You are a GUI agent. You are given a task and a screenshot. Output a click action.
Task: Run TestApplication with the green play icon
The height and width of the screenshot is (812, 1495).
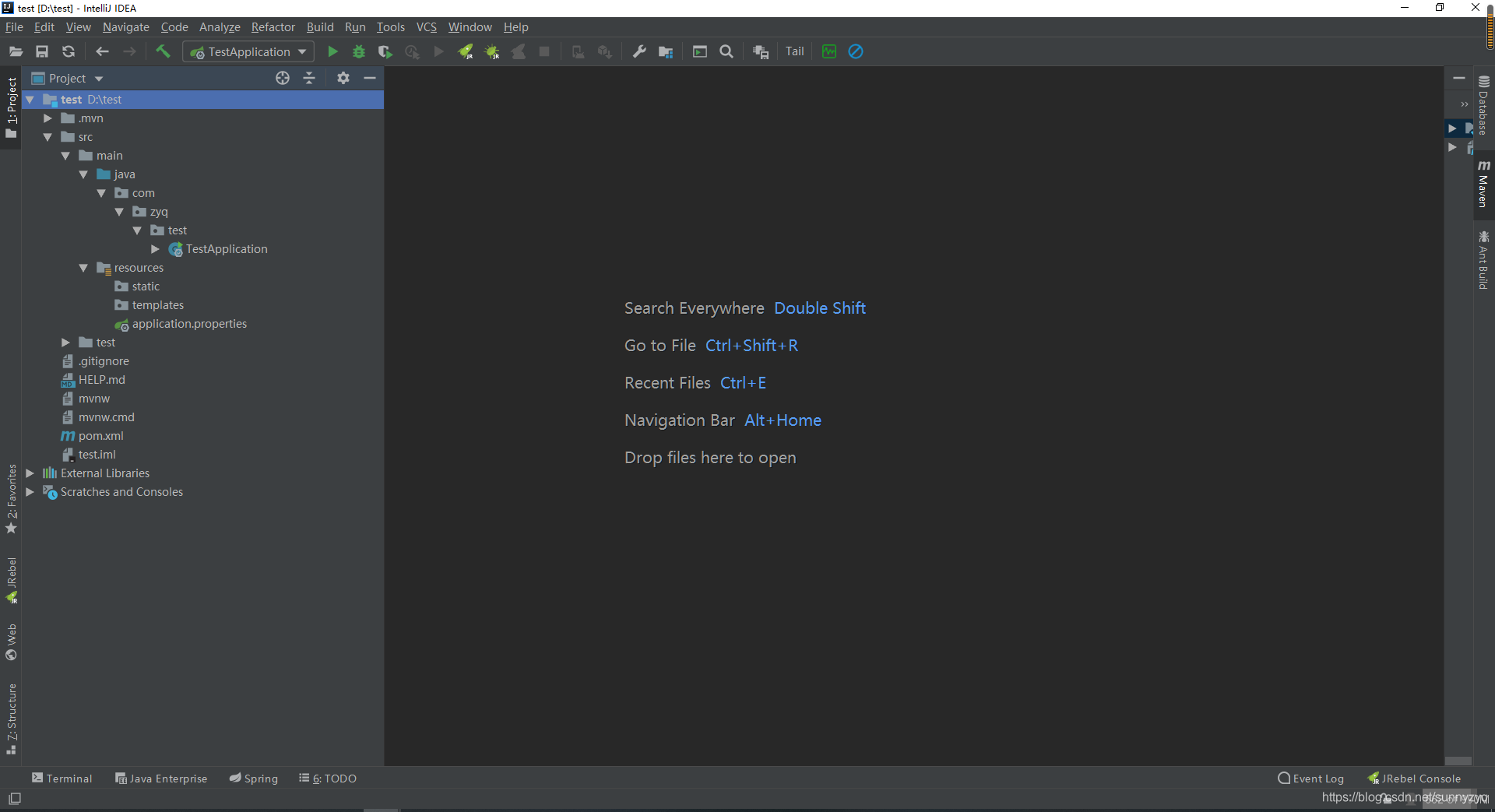(332, 51)
